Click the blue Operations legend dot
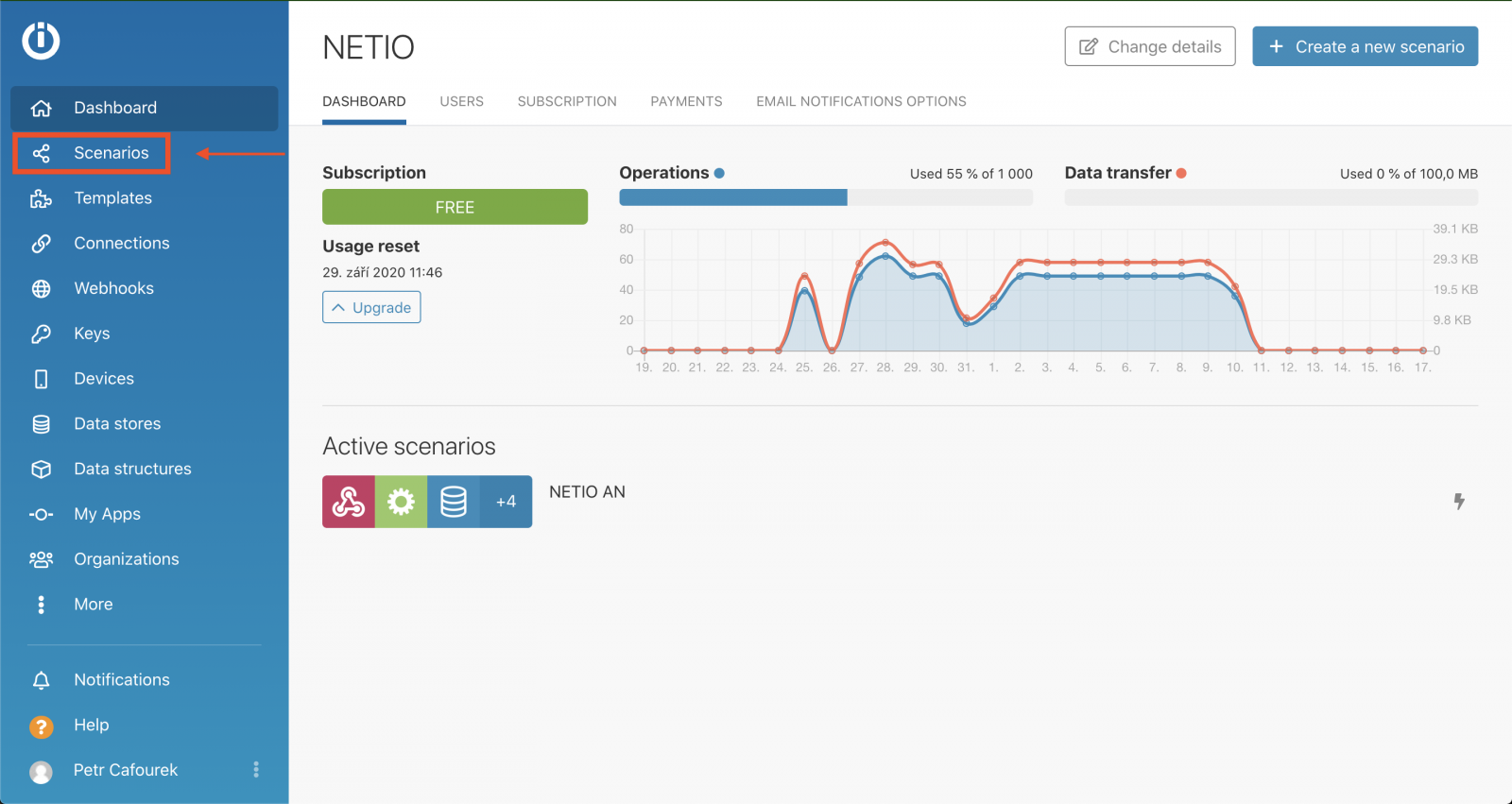 pyautogui.click(x=719, y=173)
